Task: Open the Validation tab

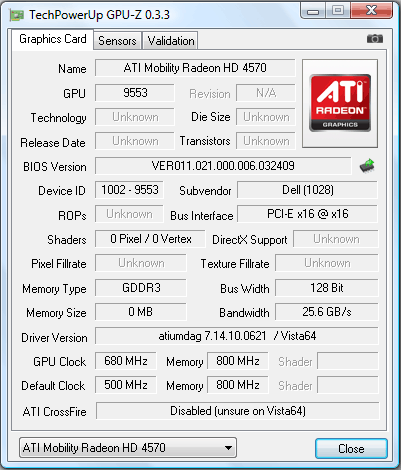Action: point(171,41)
